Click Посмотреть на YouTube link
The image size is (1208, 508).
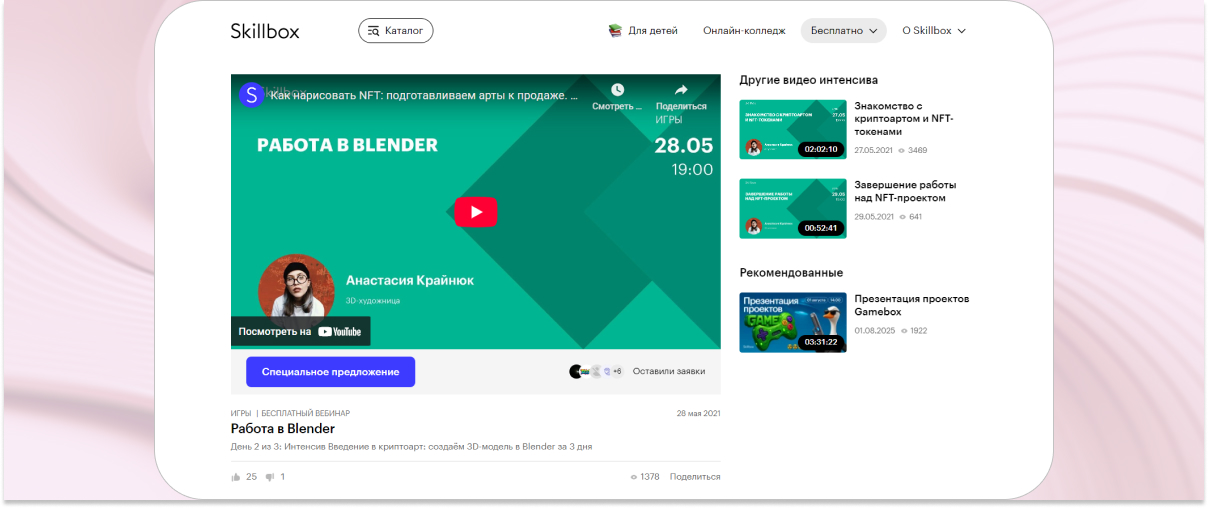pos(301,331)
